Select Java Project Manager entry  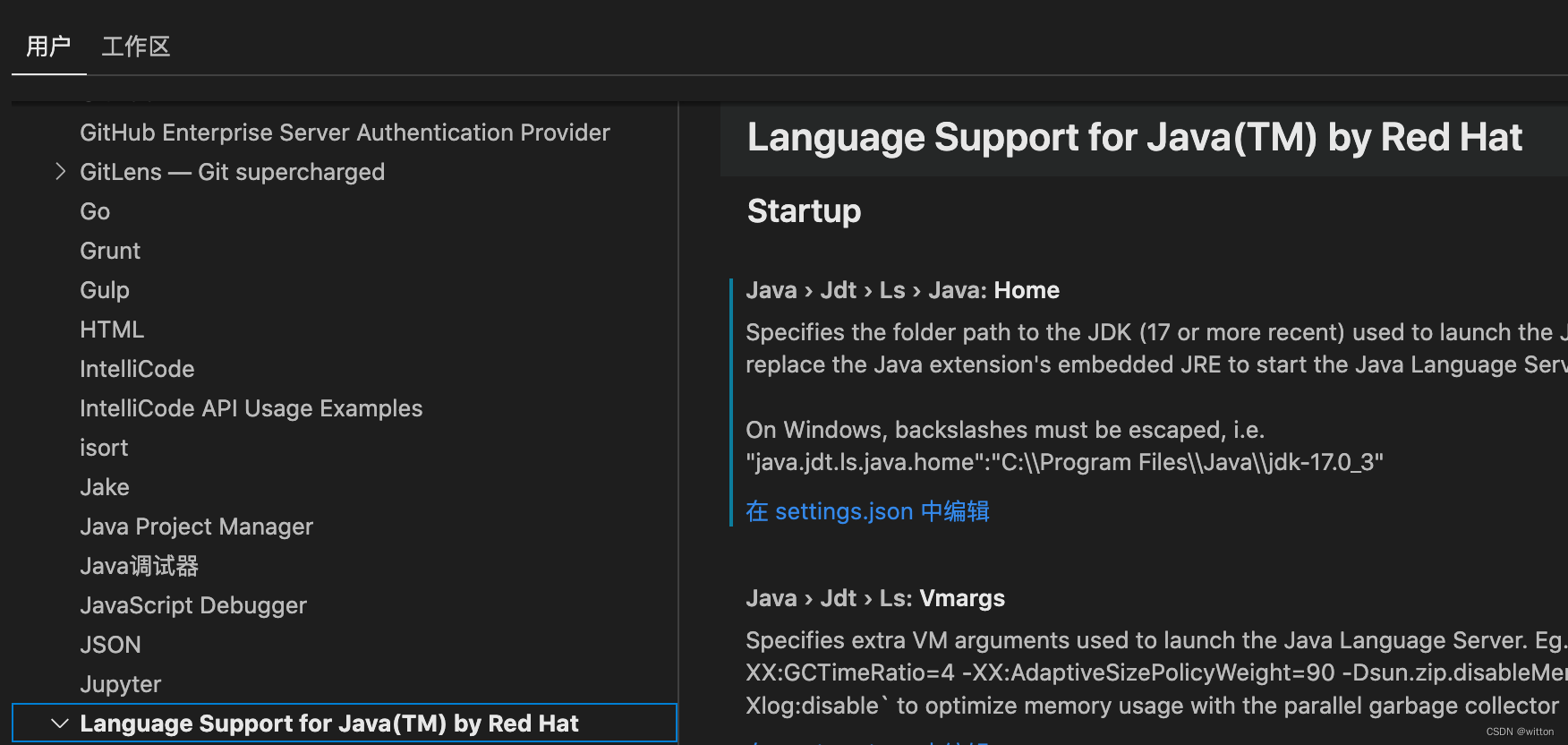196,527
